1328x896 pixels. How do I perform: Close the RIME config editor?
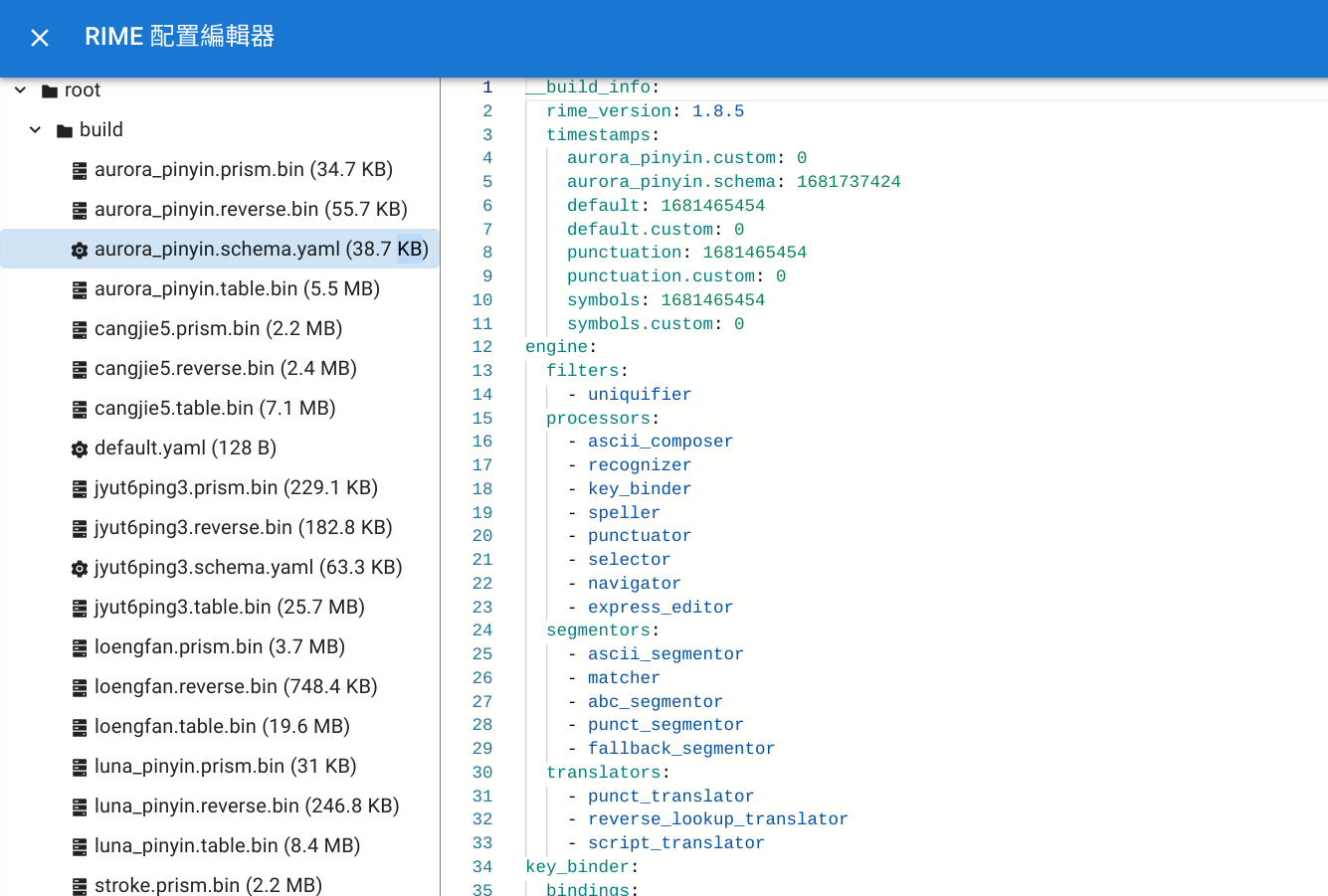[x=40, y=38]
